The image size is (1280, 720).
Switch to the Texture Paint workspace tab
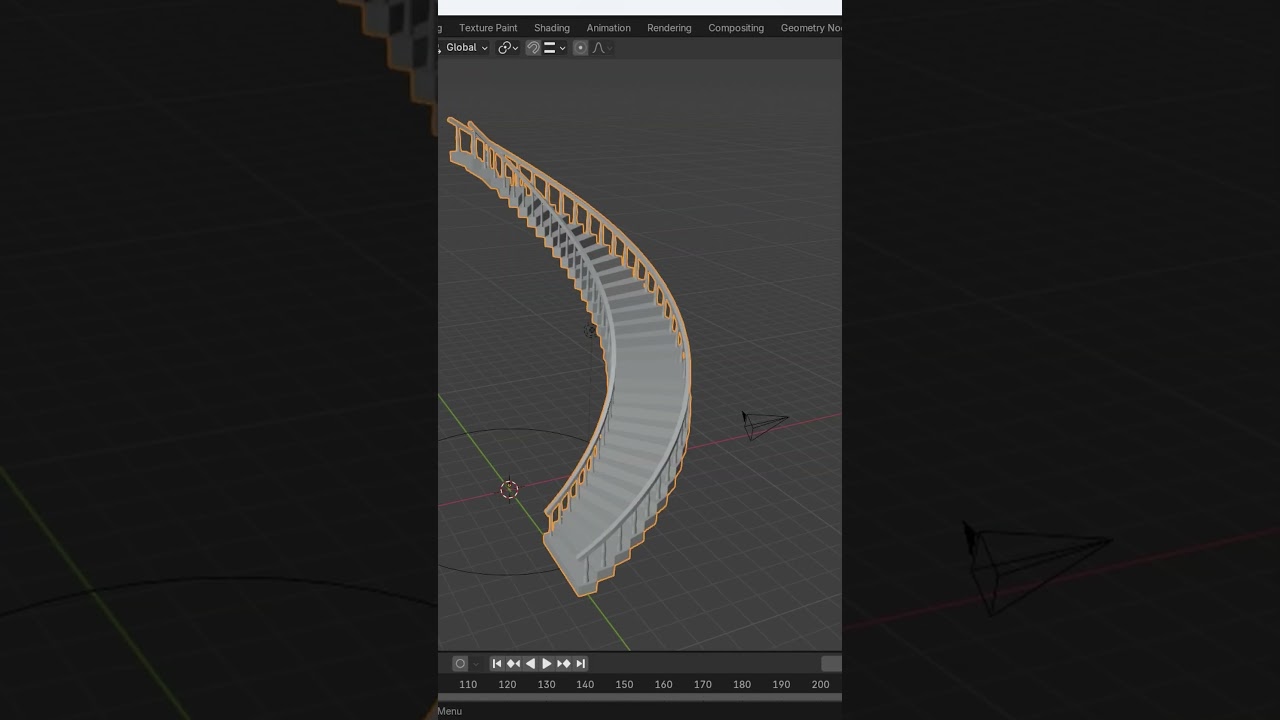[x=488, y=28]
